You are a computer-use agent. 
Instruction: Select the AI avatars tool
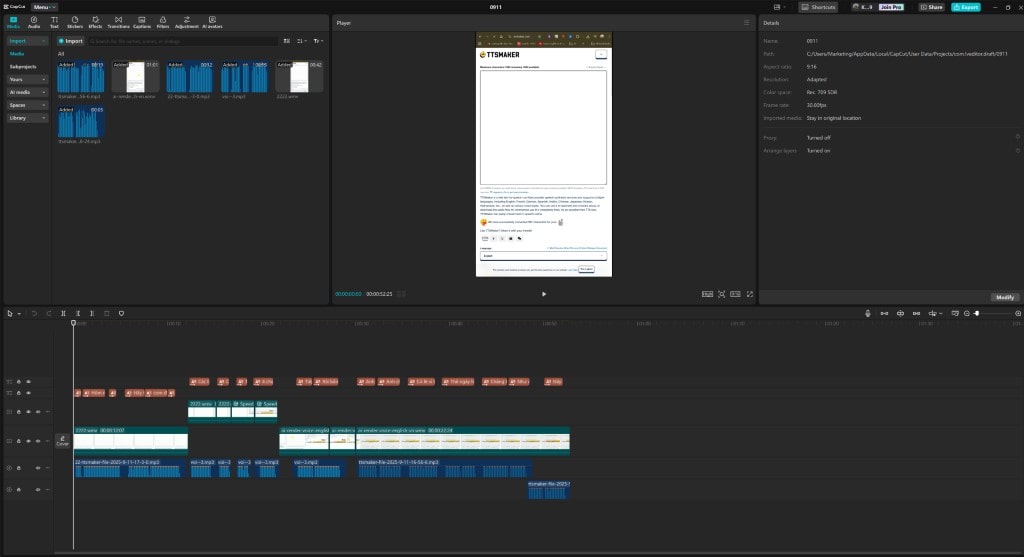tap(212, 21)
